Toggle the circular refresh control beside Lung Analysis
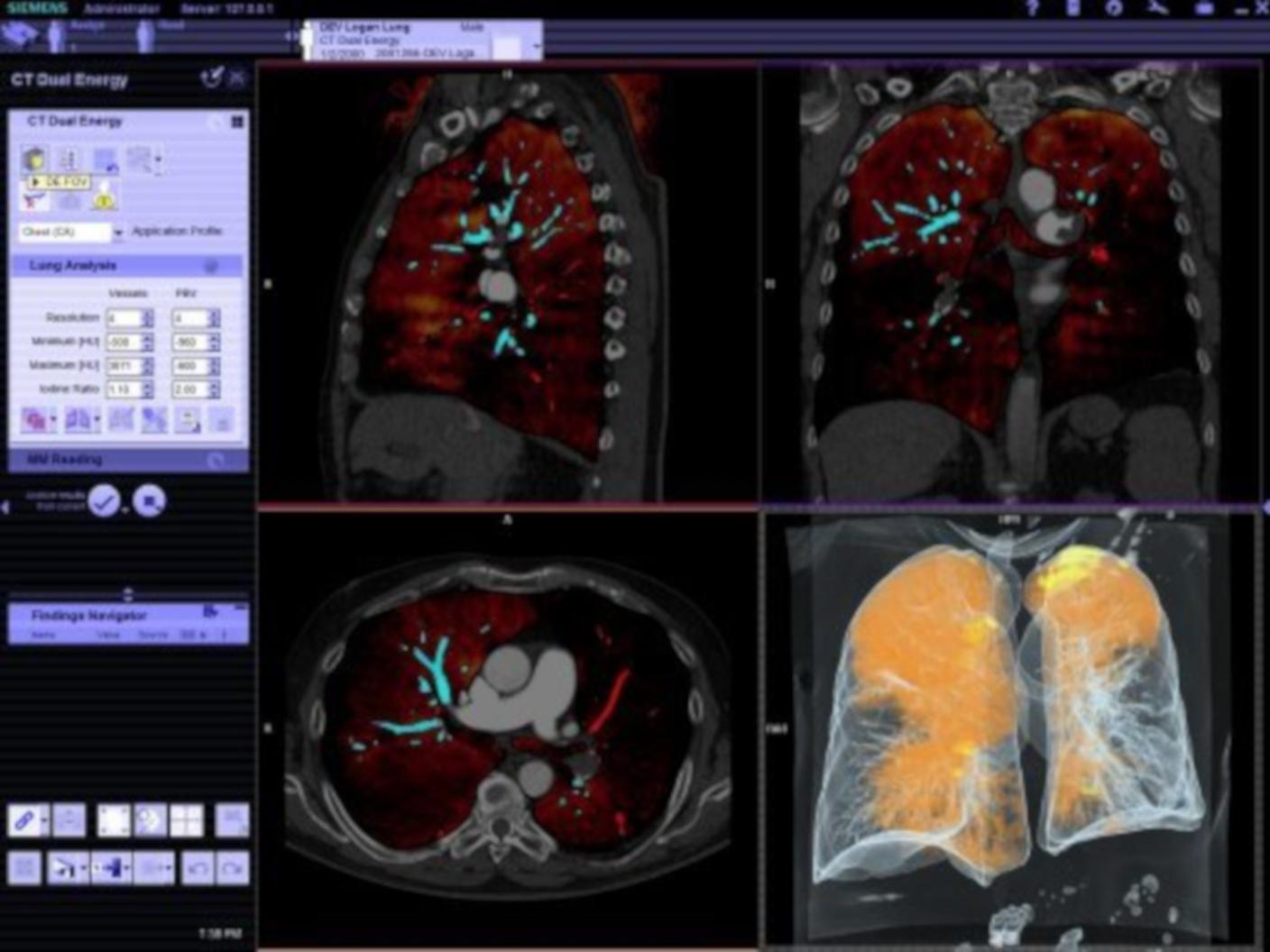 [x=211, y=265]
